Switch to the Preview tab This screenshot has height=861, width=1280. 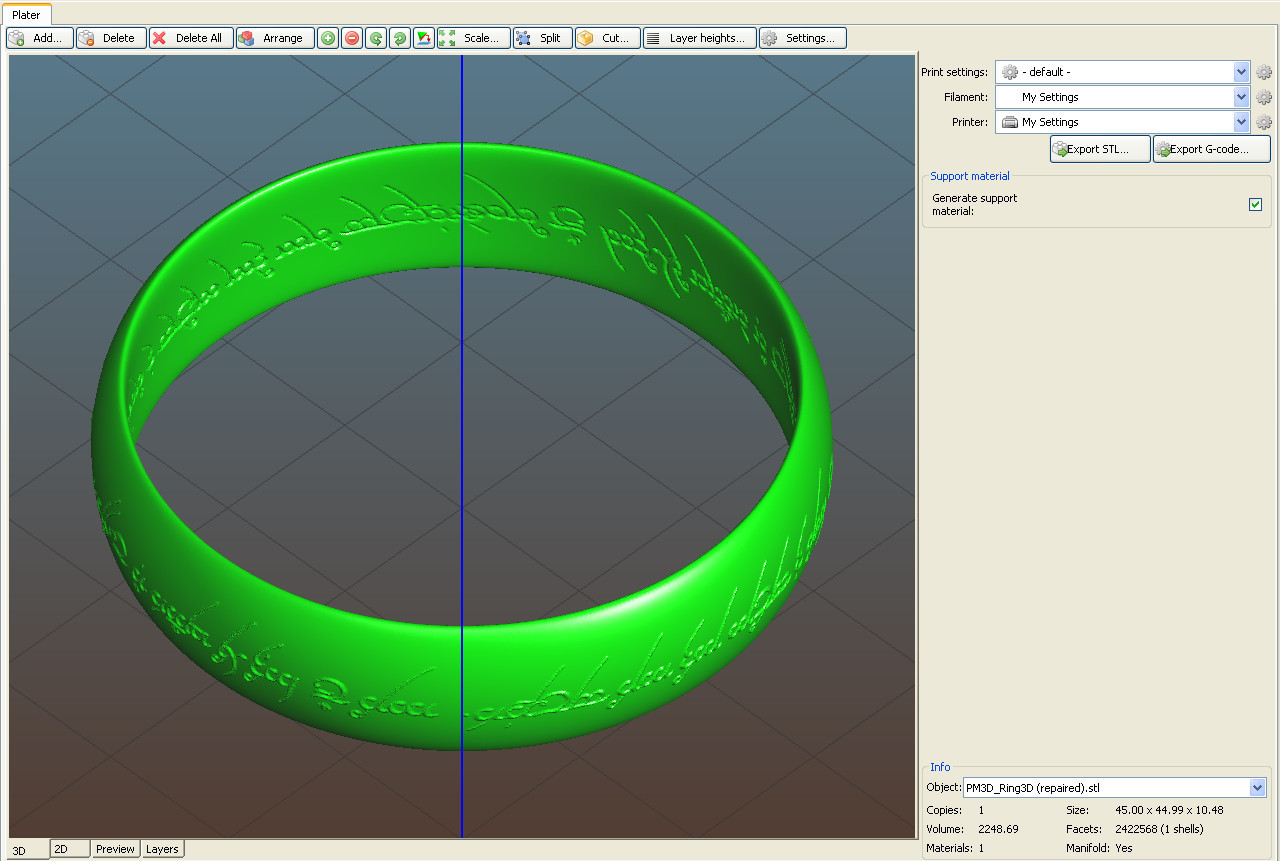click(x=115, y=849)
